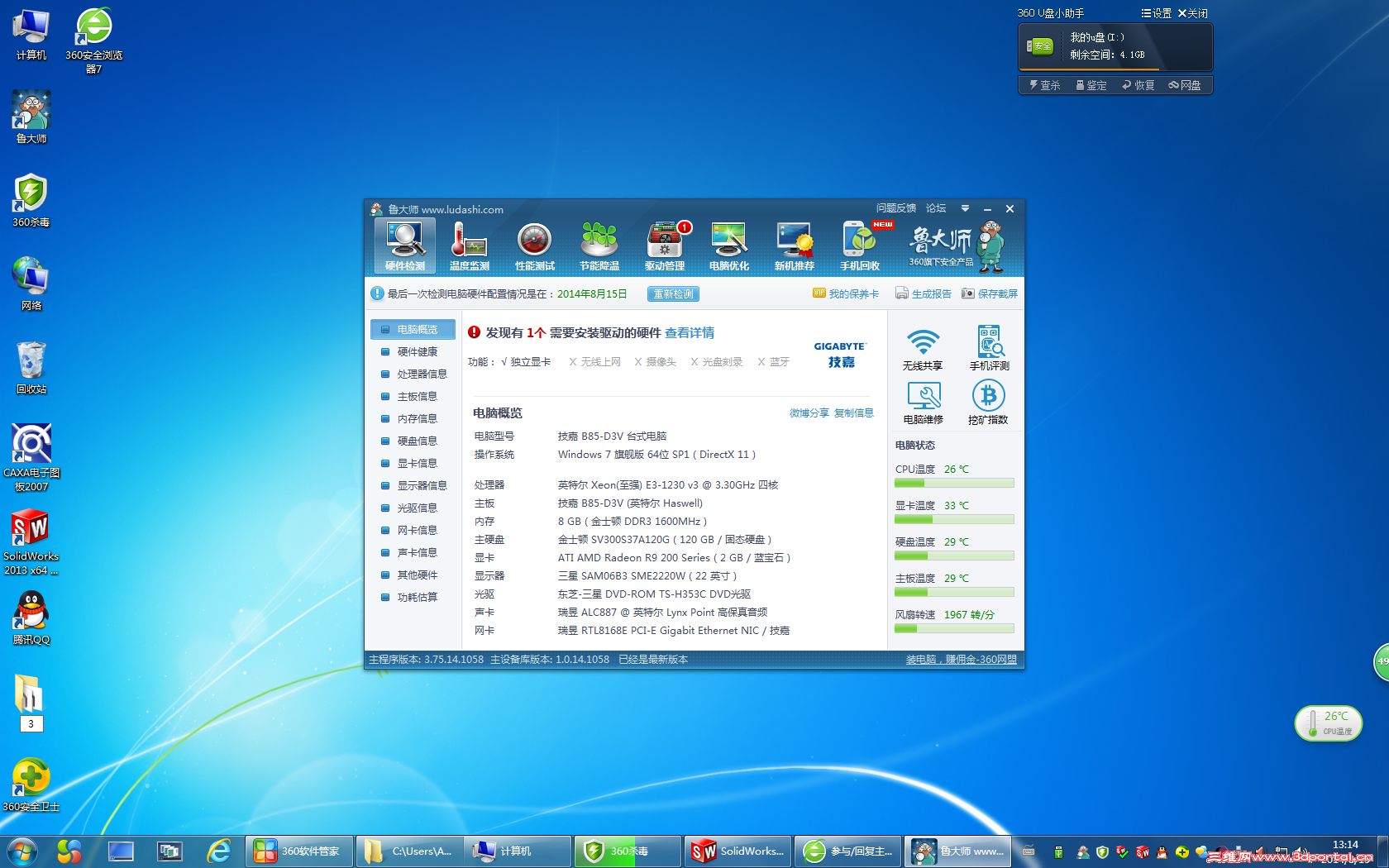Open 我的保养卡 maintenance card link
The width and height of the screenshot is (1389, 868).
[x=846, y=293]
